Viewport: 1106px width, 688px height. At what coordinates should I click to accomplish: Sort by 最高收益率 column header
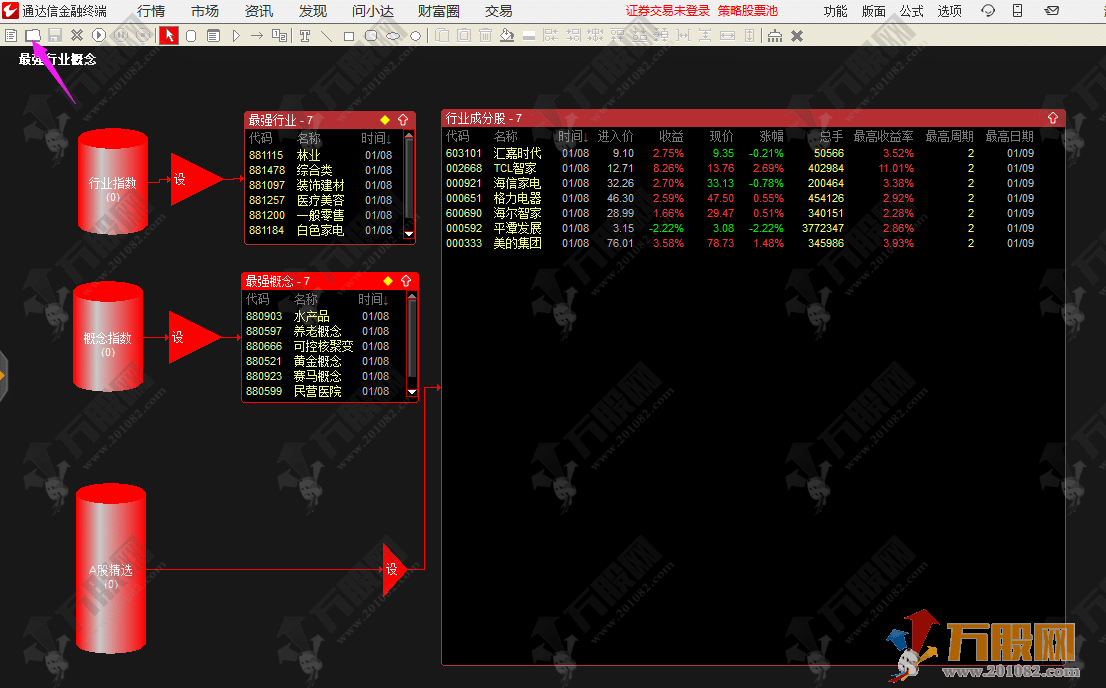point(883,136)
